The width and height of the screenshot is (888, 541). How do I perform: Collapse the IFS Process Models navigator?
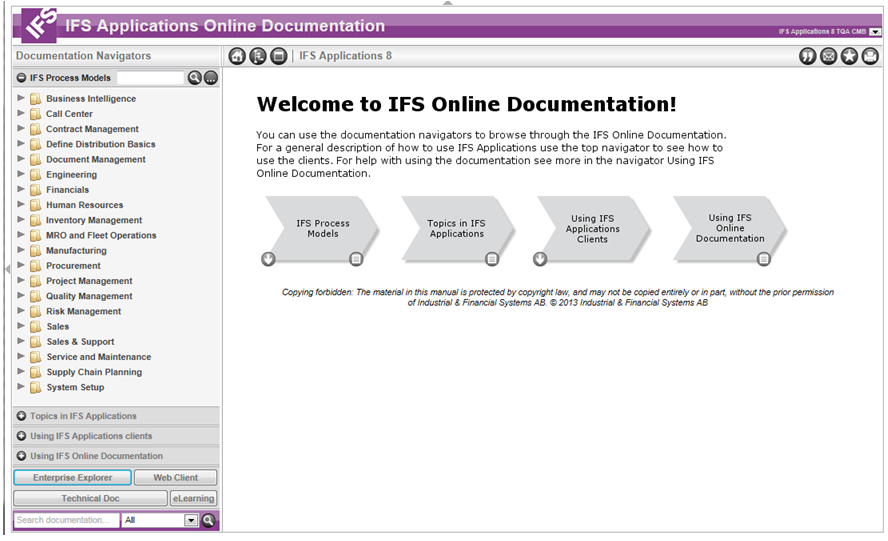coord(21,78)
